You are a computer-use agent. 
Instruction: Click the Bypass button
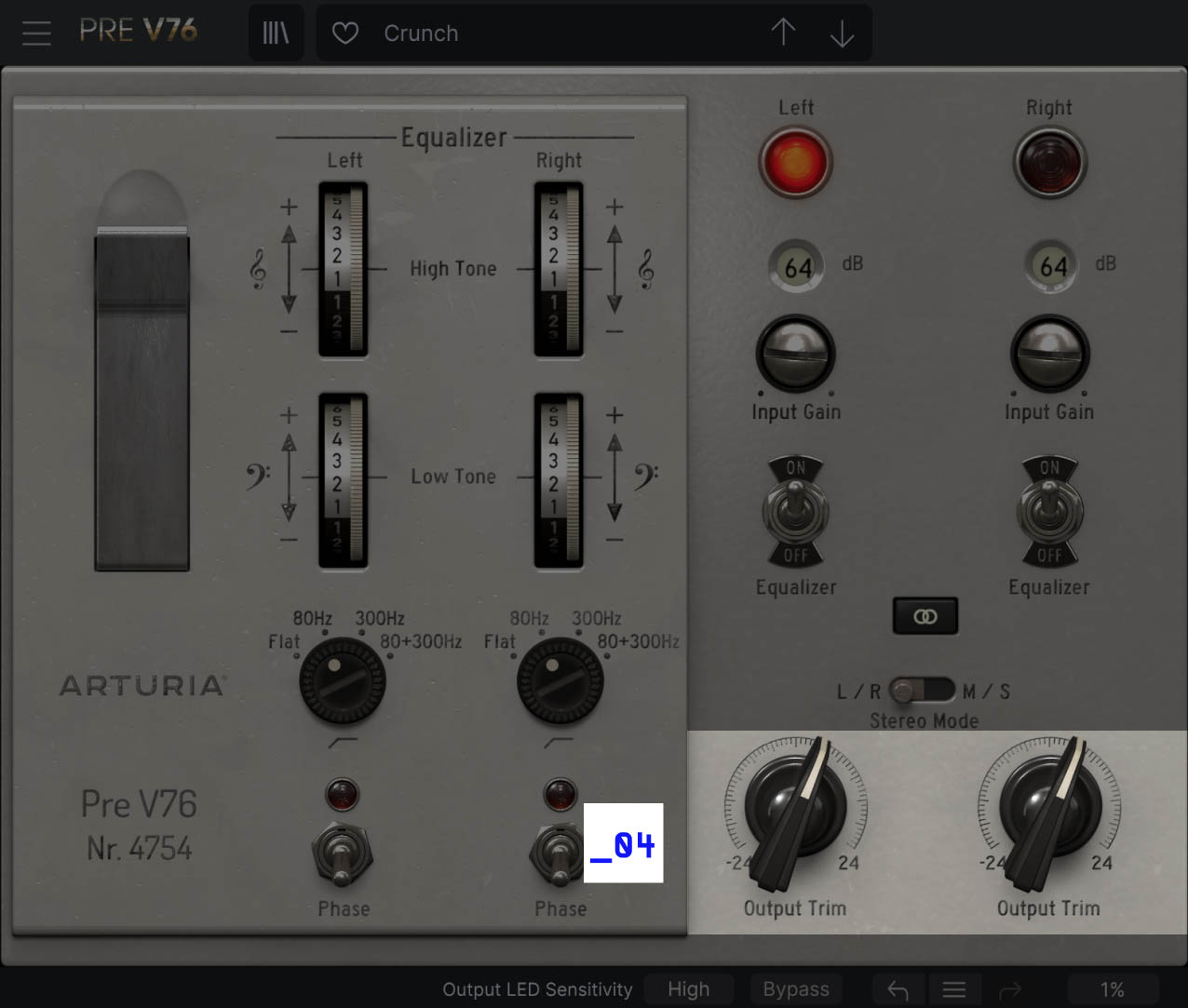[x=796, y=989]
